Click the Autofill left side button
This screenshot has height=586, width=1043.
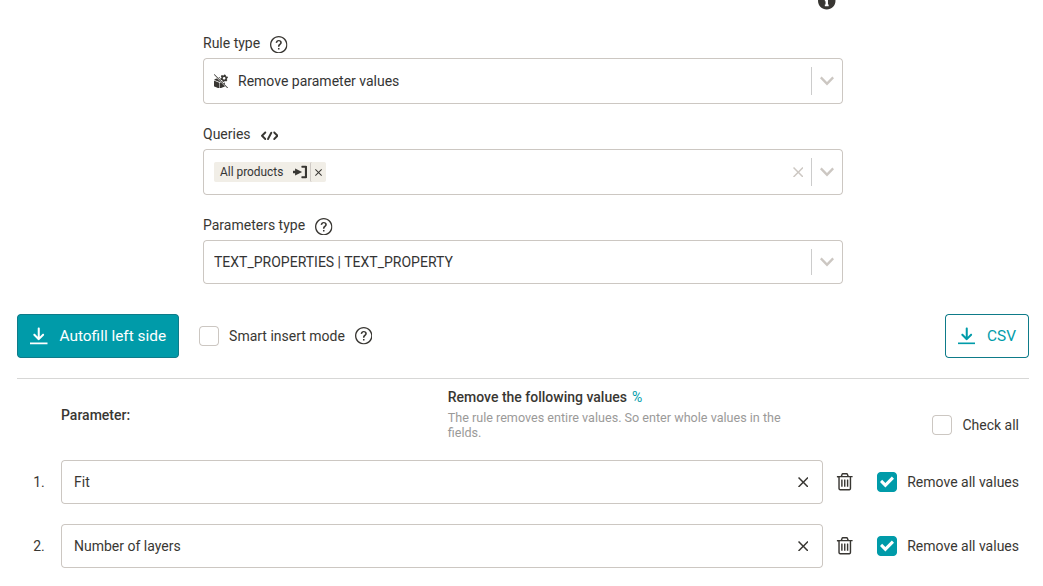point(98,336)
